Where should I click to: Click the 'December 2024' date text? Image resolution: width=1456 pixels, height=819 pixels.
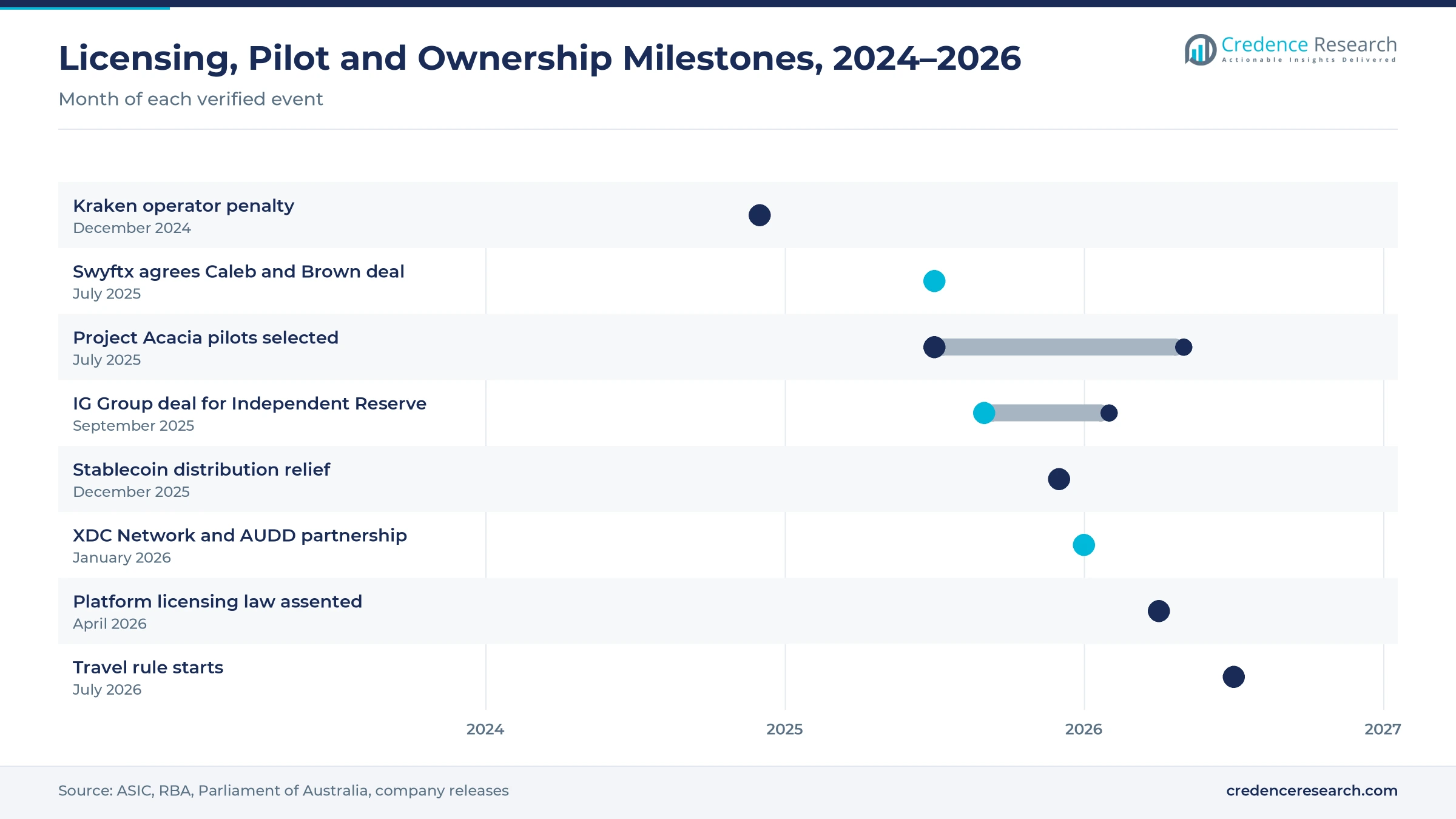pyautogui.click(x=132, y=228)
